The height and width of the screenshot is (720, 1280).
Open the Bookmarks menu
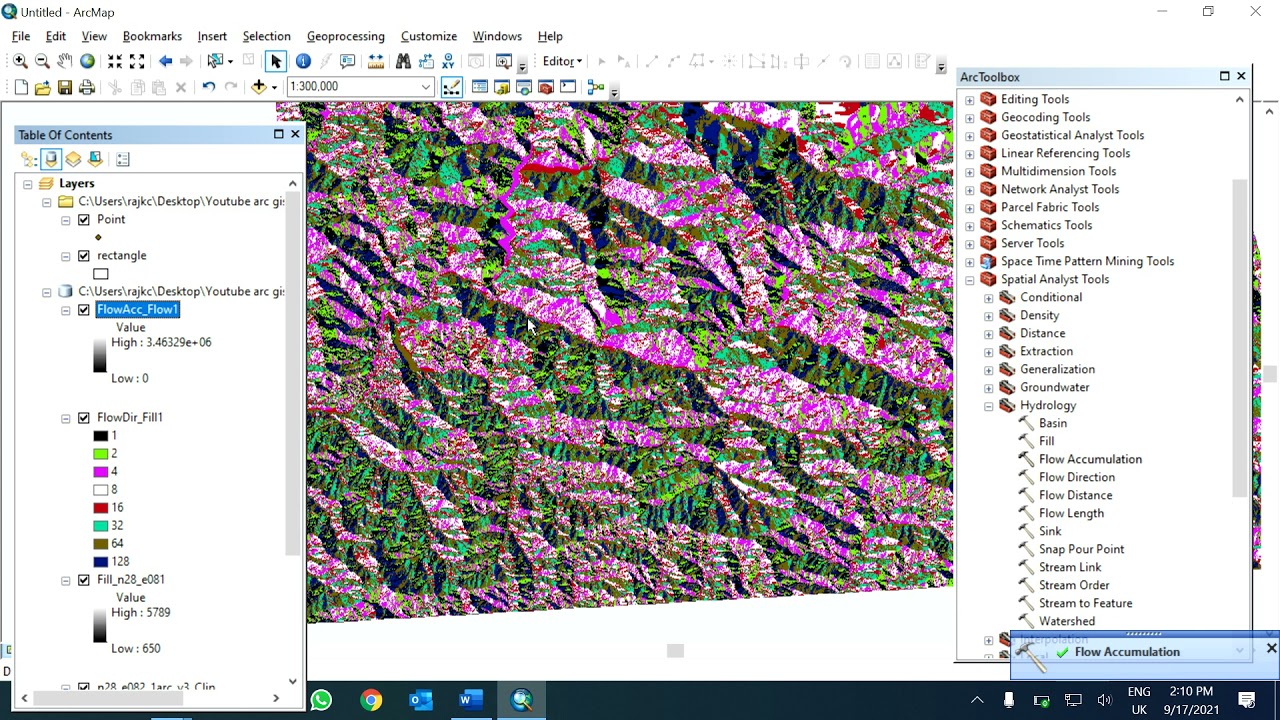(x=152, y=36)
